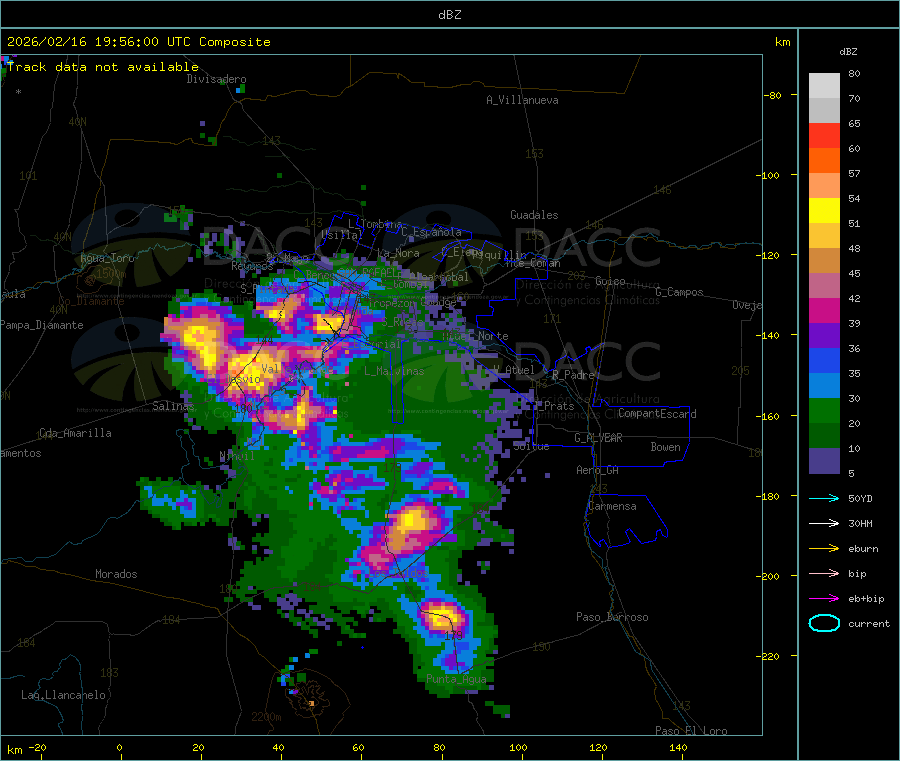This screenshot has height=761, width=900.
Task: Click the pink bip arrow legend icon
Action: tap(824, 573)
